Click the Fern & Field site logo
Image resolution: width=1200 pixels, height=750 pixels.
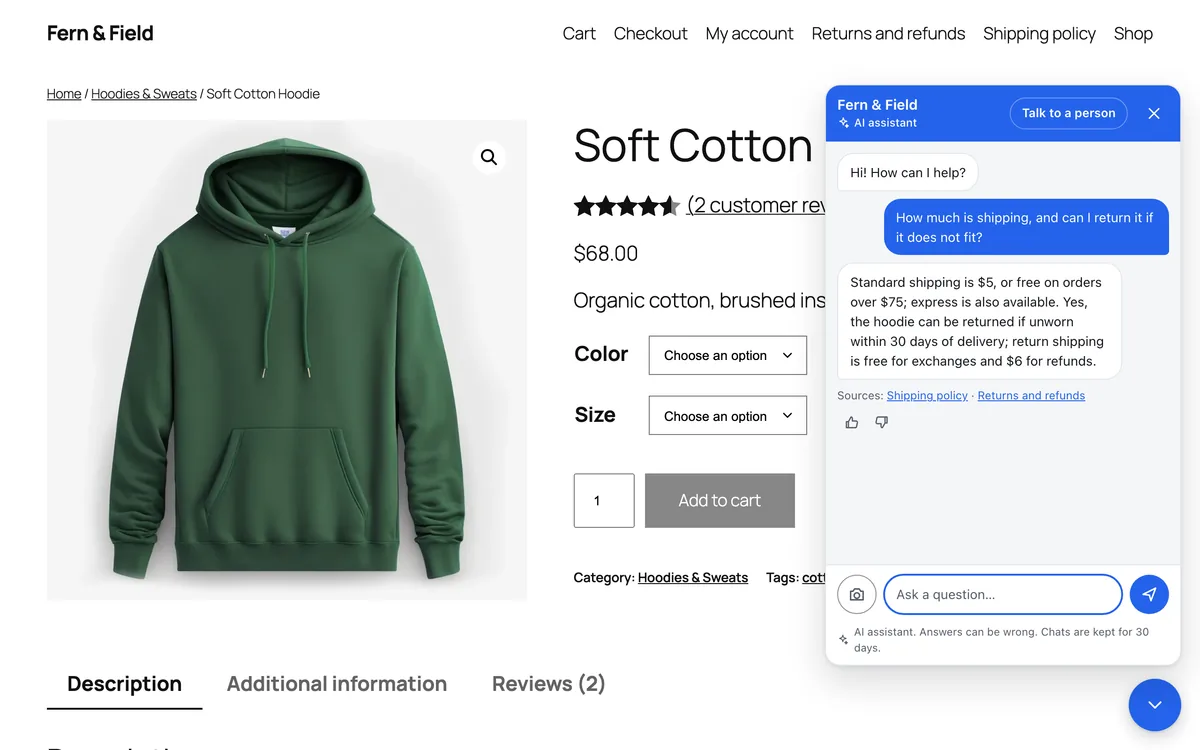(x=100, y=33)
